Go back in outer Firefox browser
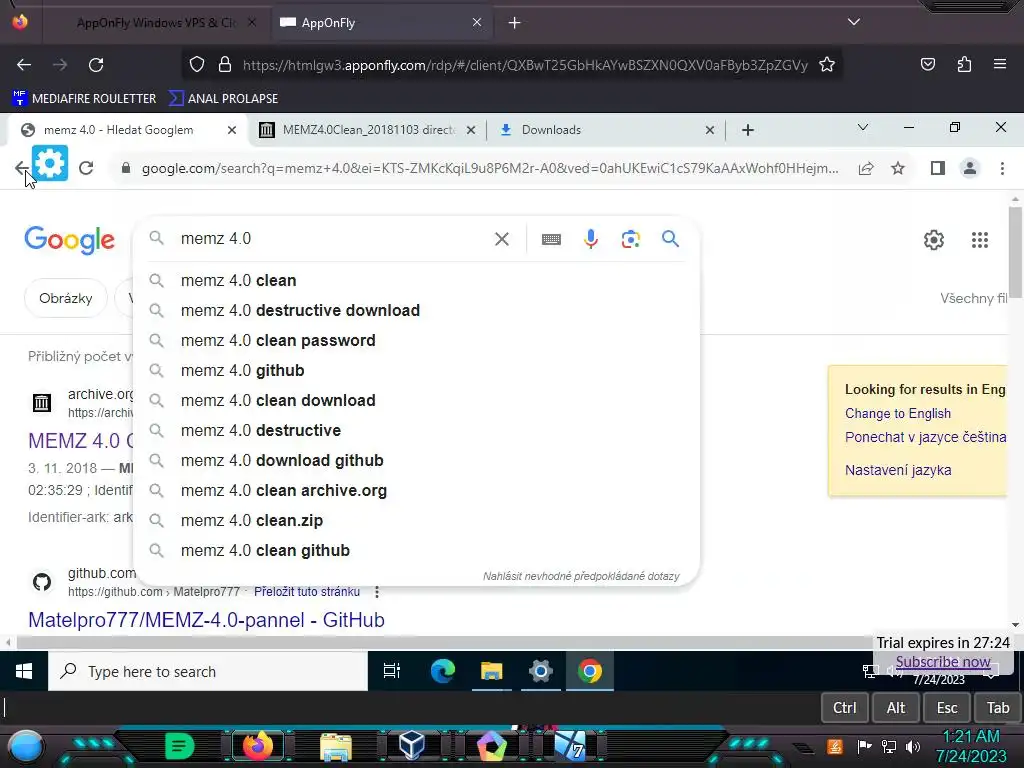The width and height of the screenshot is (1024, 768). [x=24, y=65]
